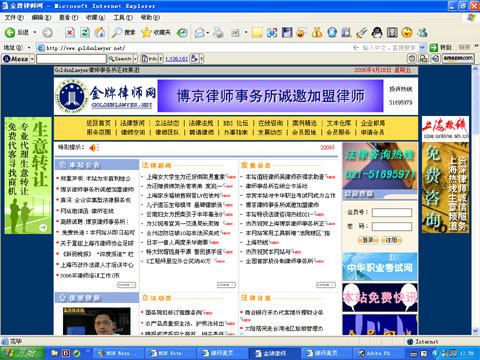Click the Print toolbar icon
This screenshot has width=480, height=360.
[218, 32]
